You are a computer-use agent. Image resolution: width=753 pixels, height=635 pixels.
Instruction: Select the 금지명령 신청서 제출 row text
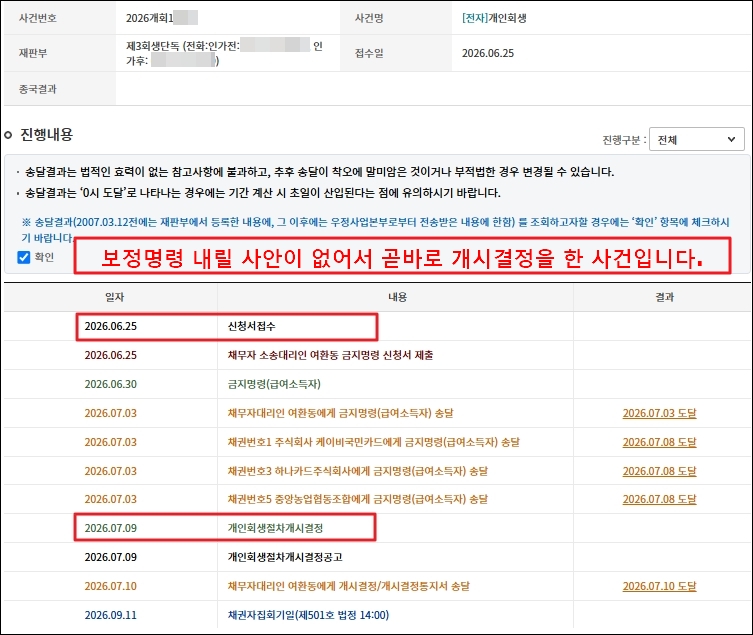(330, 355)
